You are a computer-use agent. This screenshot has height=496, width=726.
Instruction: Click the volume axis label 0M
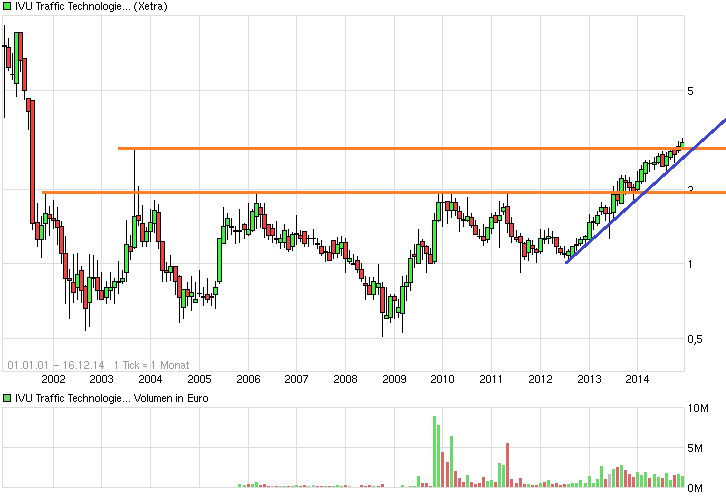[x=695, y=488]
